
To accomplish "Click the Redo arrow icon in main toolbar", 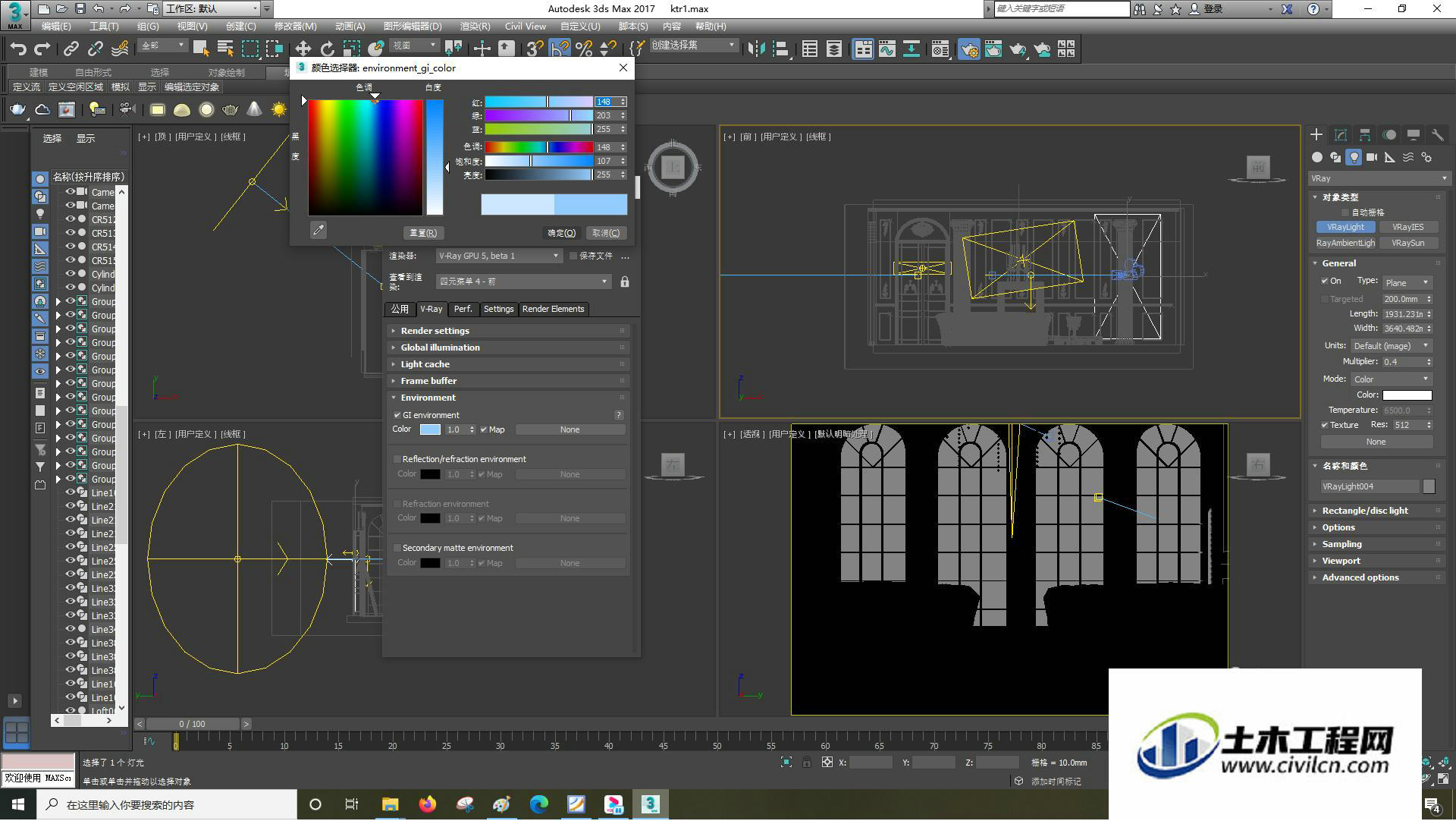I will point(42,49).
